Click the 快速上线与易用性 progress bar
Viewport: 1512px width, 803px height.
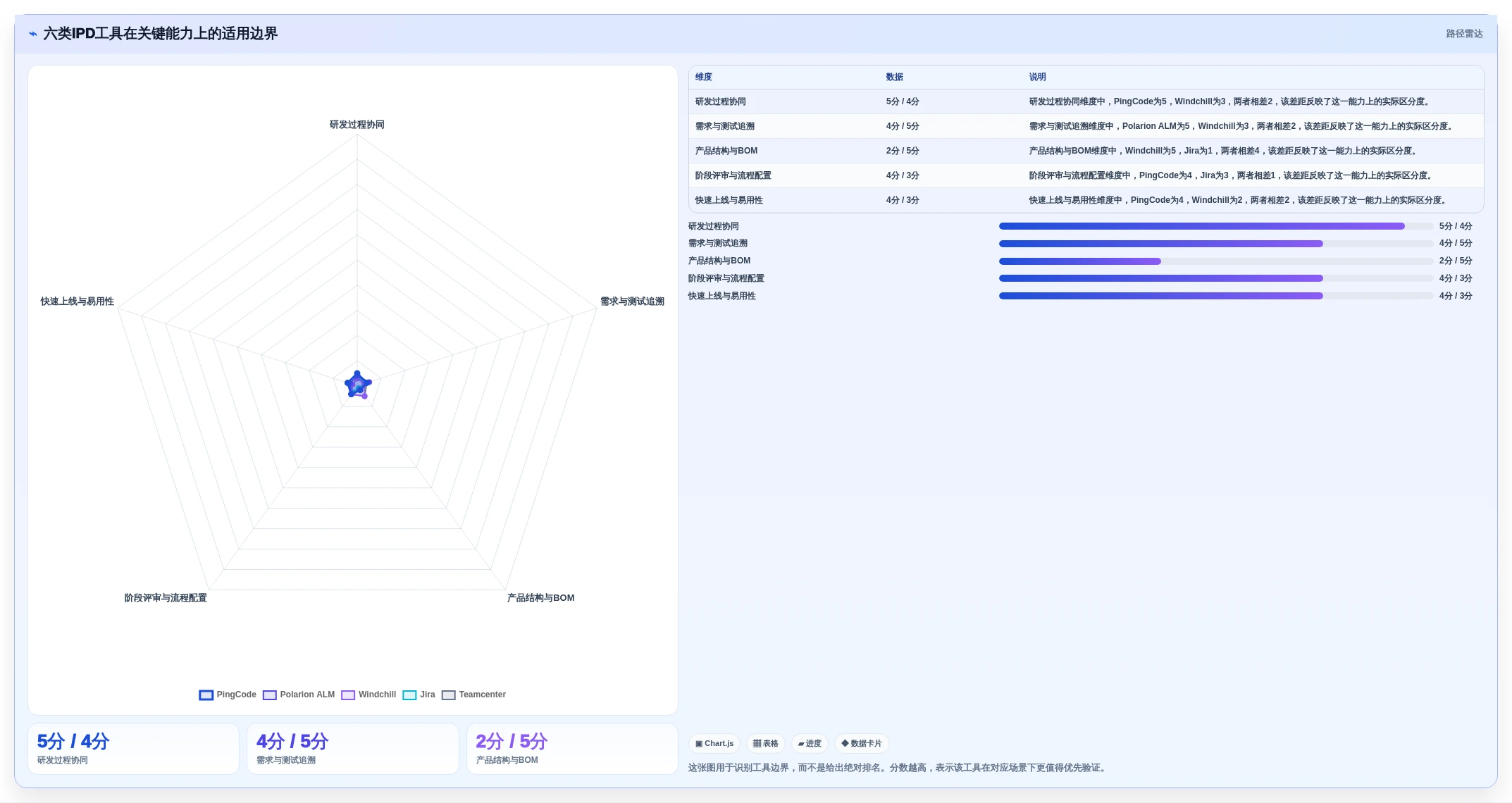(x=1216, y=296)
